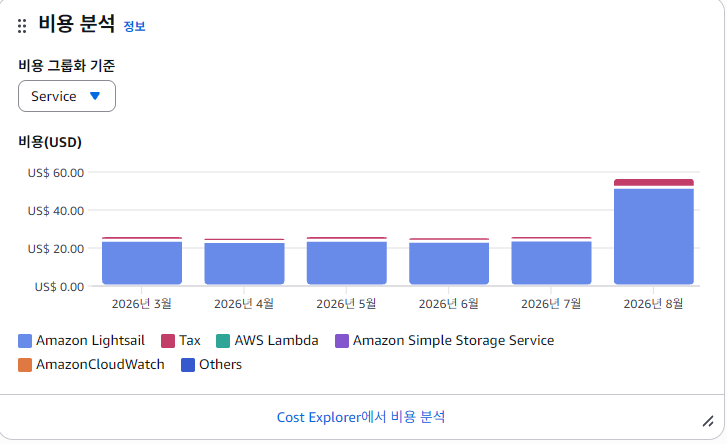Toggle Others legend swatch
This screenshot has width=727, height=444.
(x=188, y=365)
